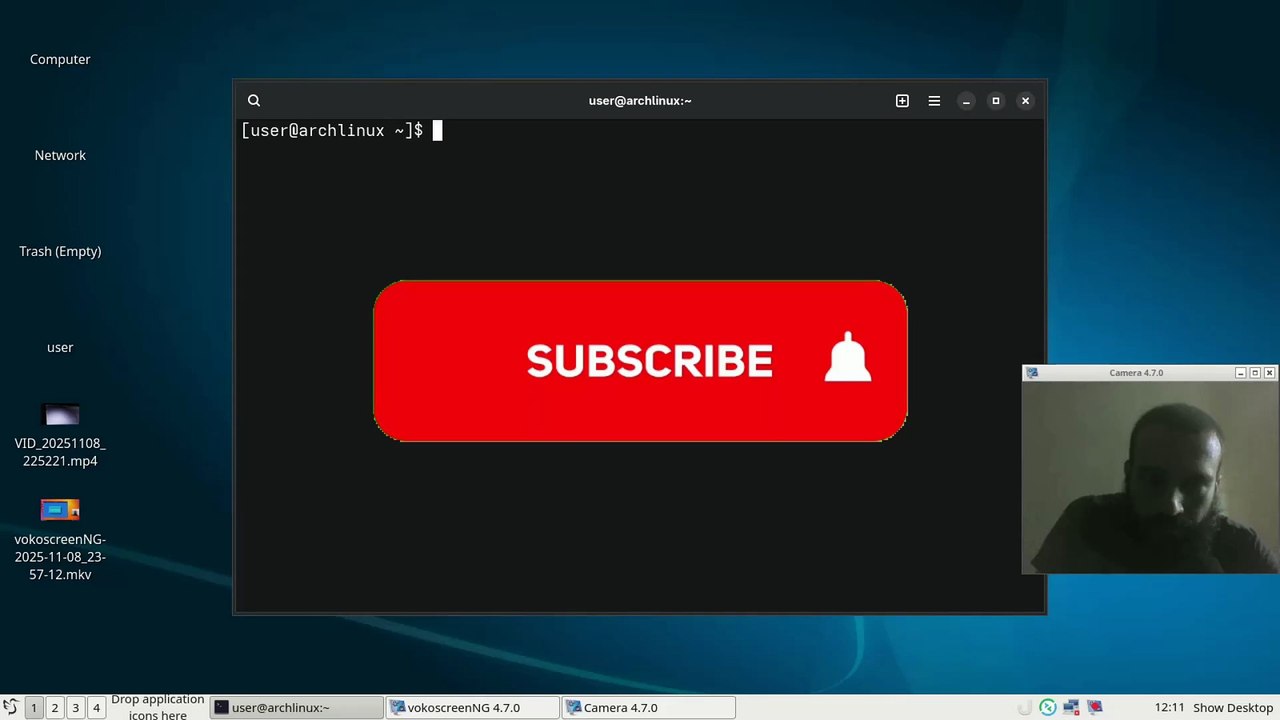1280x720 pixels.
Task: Click the 'Drop application icons here' area
Action: [x=158, y=707]
